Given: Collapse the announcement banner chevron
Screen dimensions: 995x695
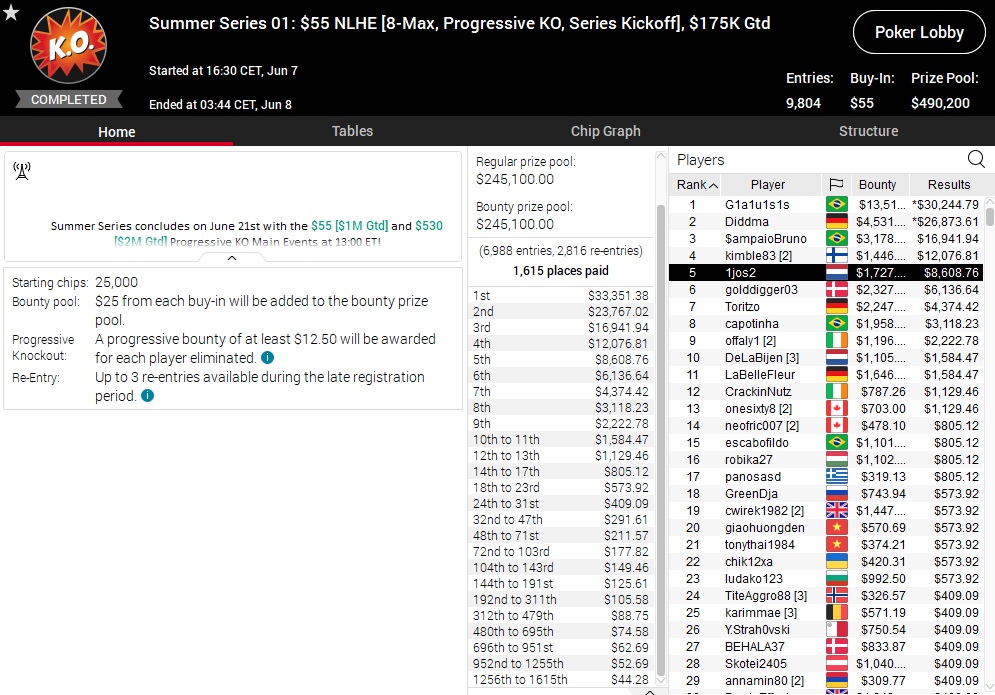Looking at the screenshot, I should (x=232, y=258).
